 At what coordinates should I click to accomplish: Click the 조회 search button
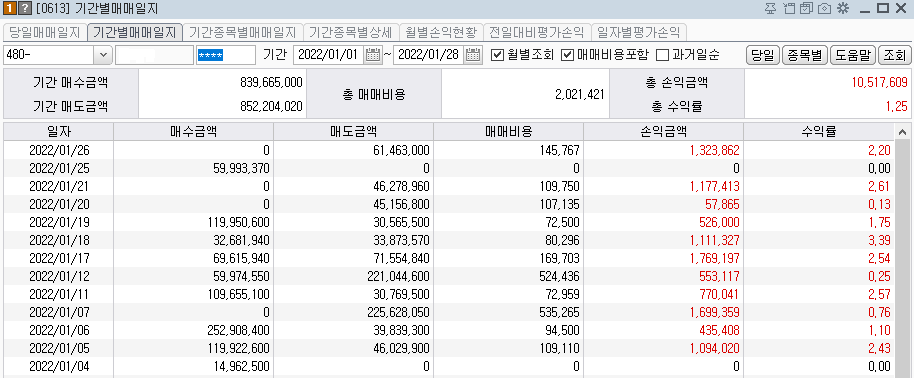[x=894, y=55]
